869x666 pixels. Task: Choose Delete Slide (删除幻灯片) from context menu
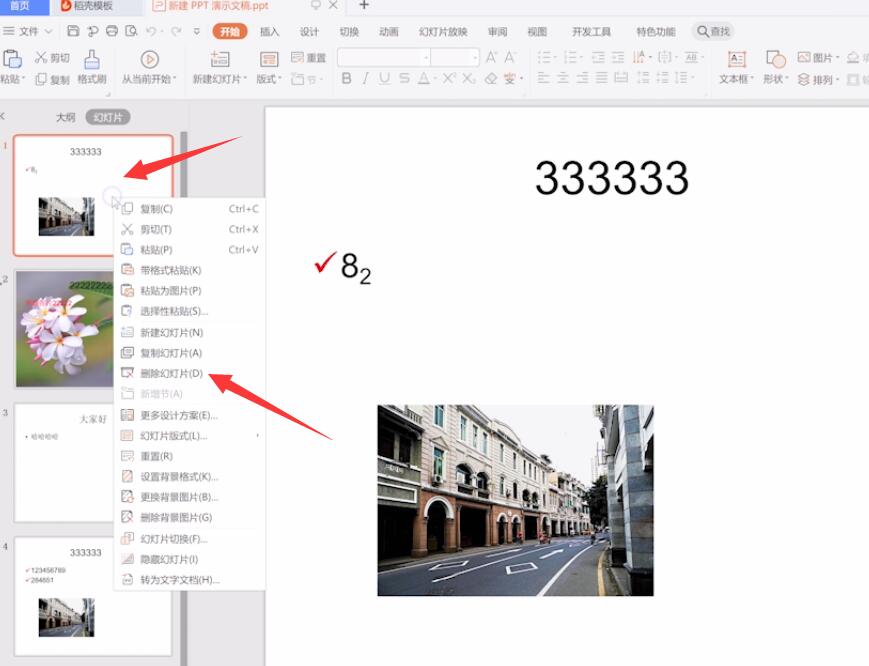click(x=190, y=373)
